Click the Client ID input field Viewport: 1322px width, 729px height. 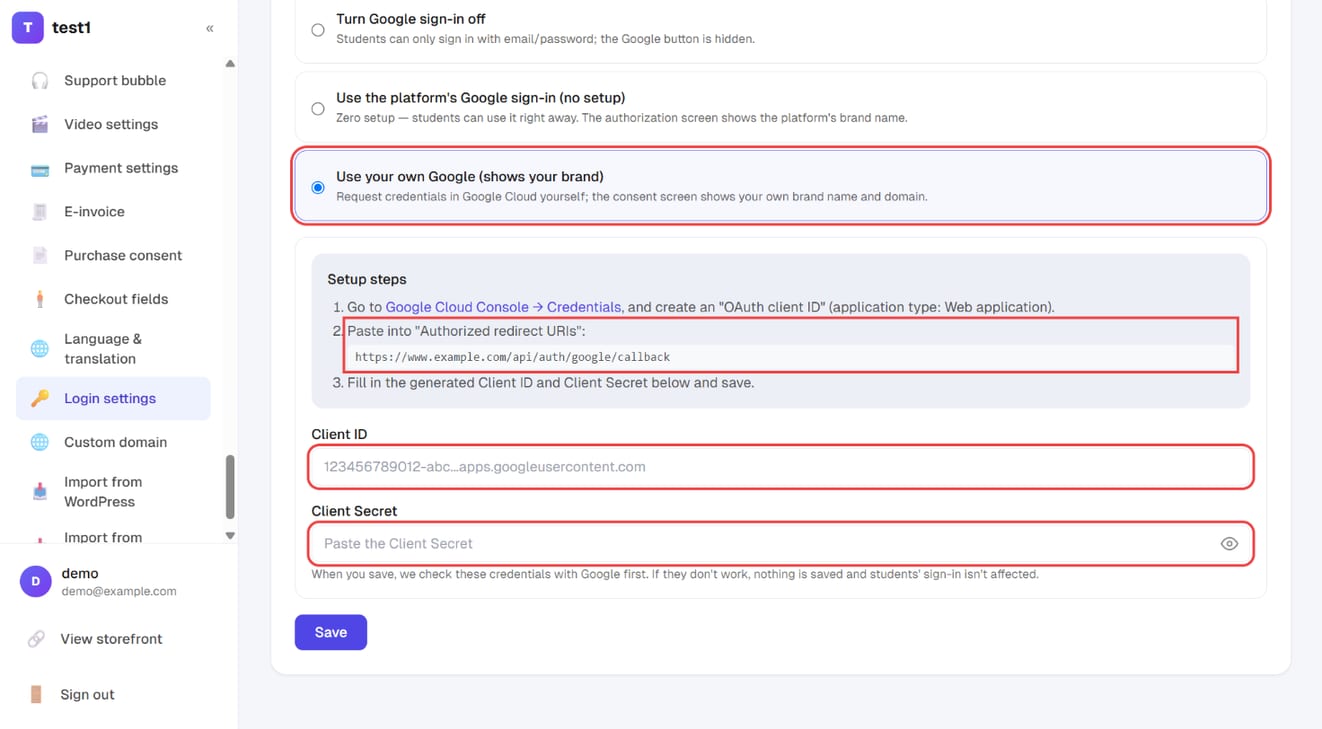pos(781,467)
